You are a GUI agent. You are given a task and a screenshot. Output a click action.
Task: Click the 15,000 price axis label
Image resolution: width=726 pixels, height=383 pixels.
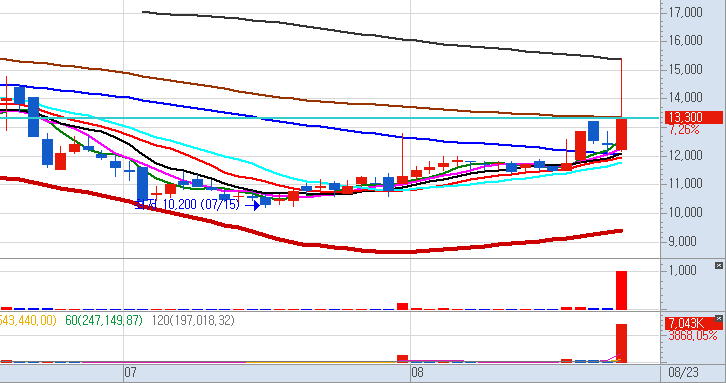pos(685,69)
